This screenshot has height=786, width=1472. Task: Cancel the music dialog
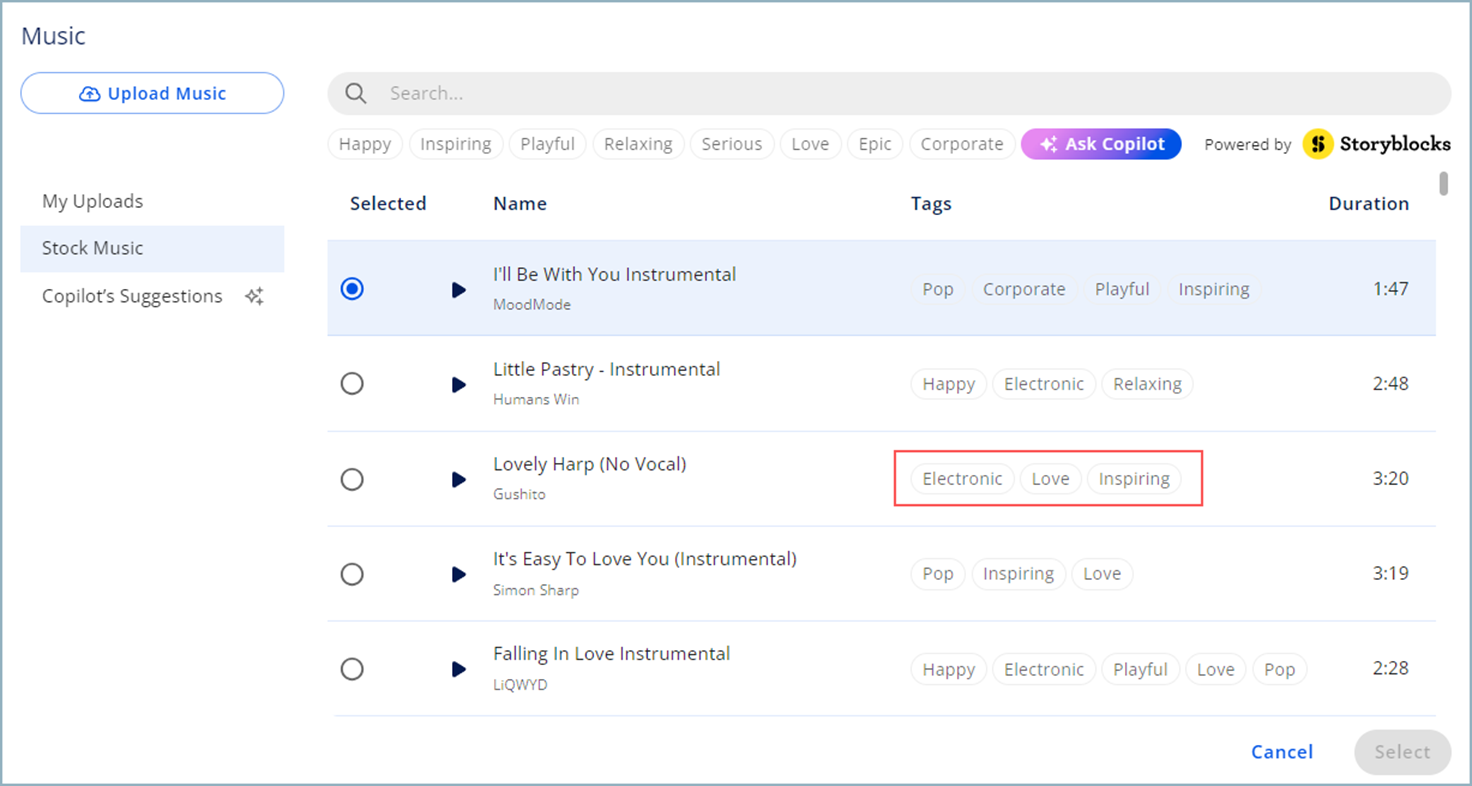(x=1282, y=752)
